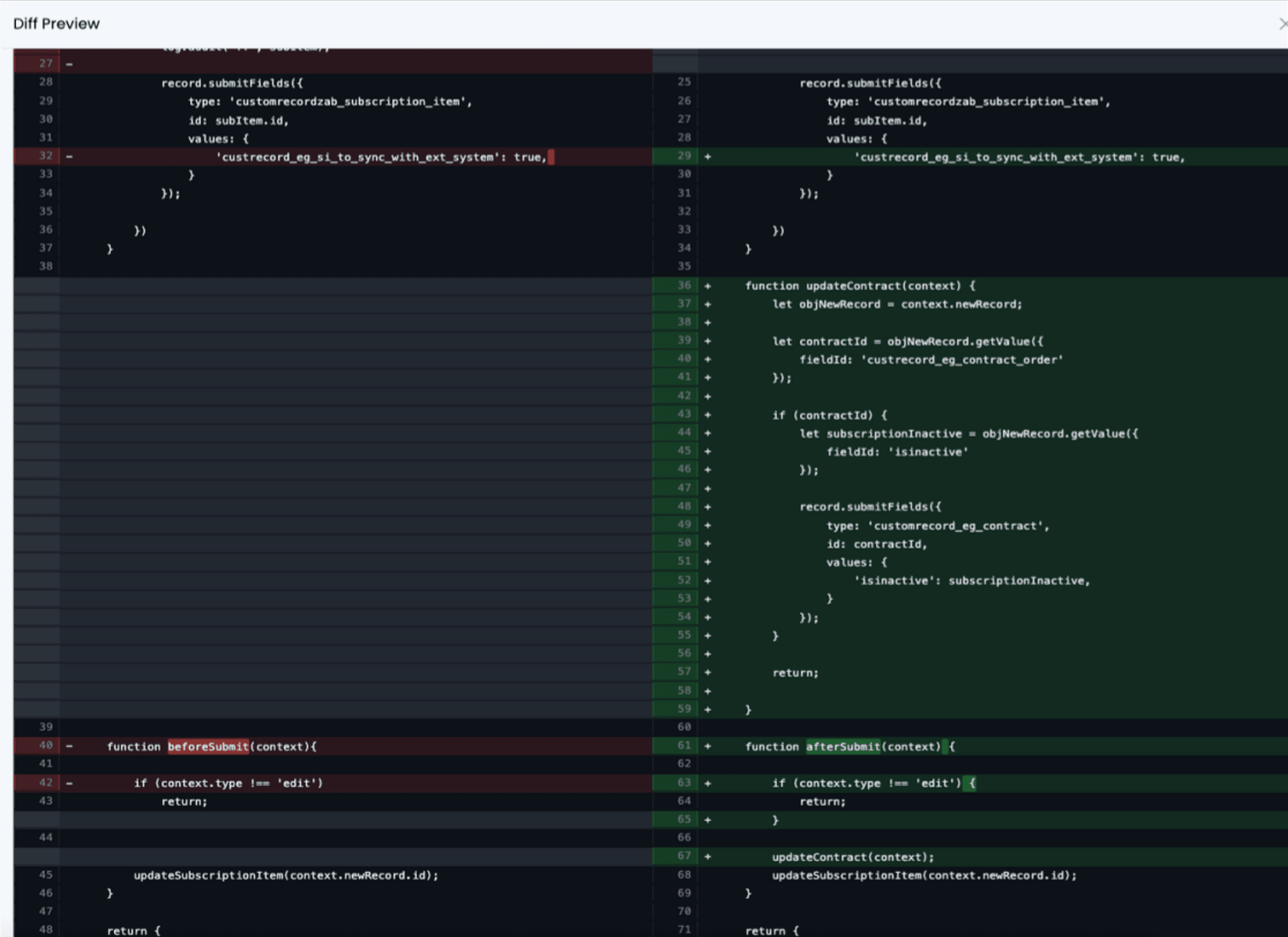The image size is (1288, 937).
Task: Click the plus marker beside updateContract(context) call
Action: [x=707, y=856]
